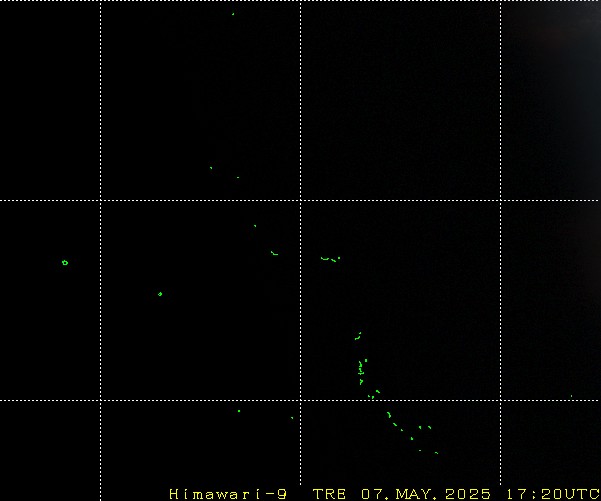Select the date text "07.MAY.2025"
The height and width of the screenshot is (501, 601).
click(426, 494)
